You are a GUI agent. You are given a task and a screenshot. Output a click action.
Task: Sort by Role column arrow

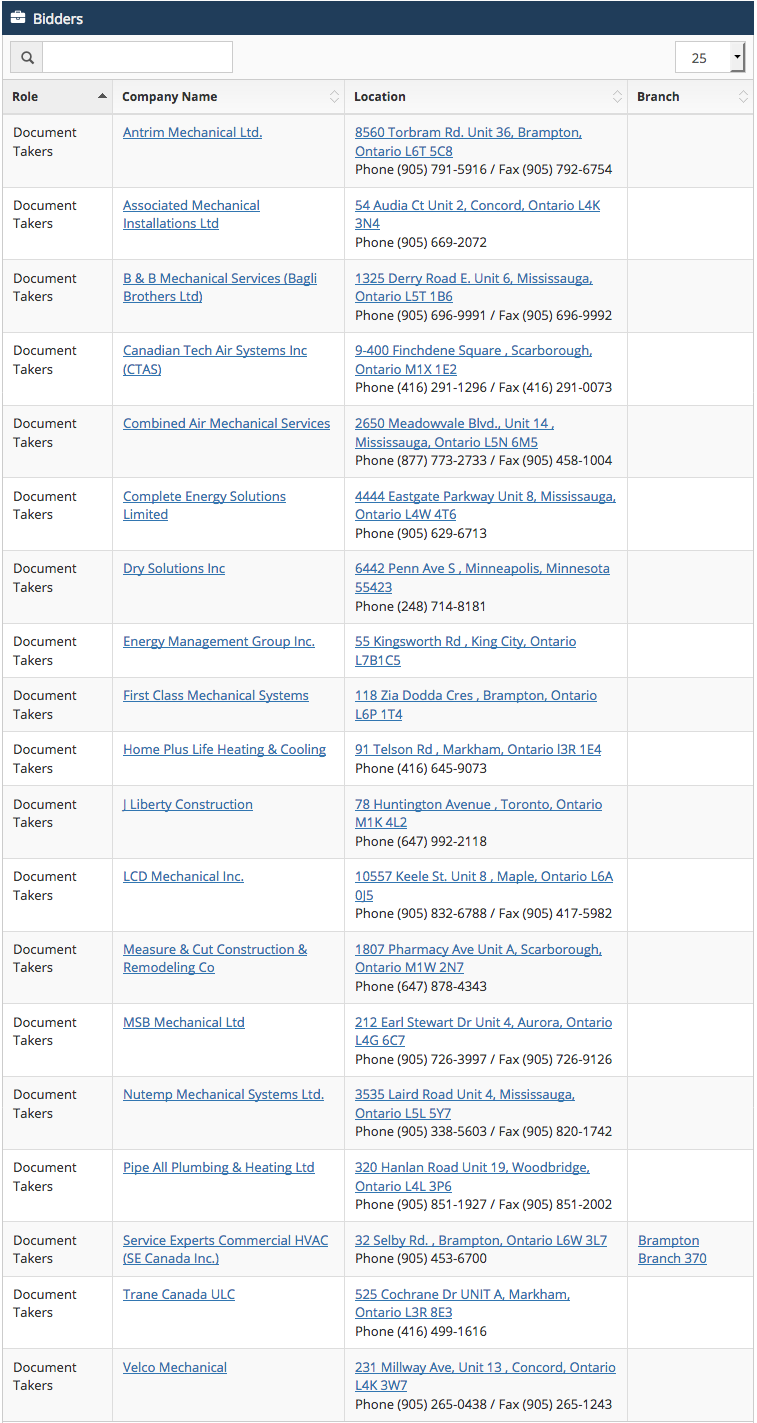(x=102, y=96)
